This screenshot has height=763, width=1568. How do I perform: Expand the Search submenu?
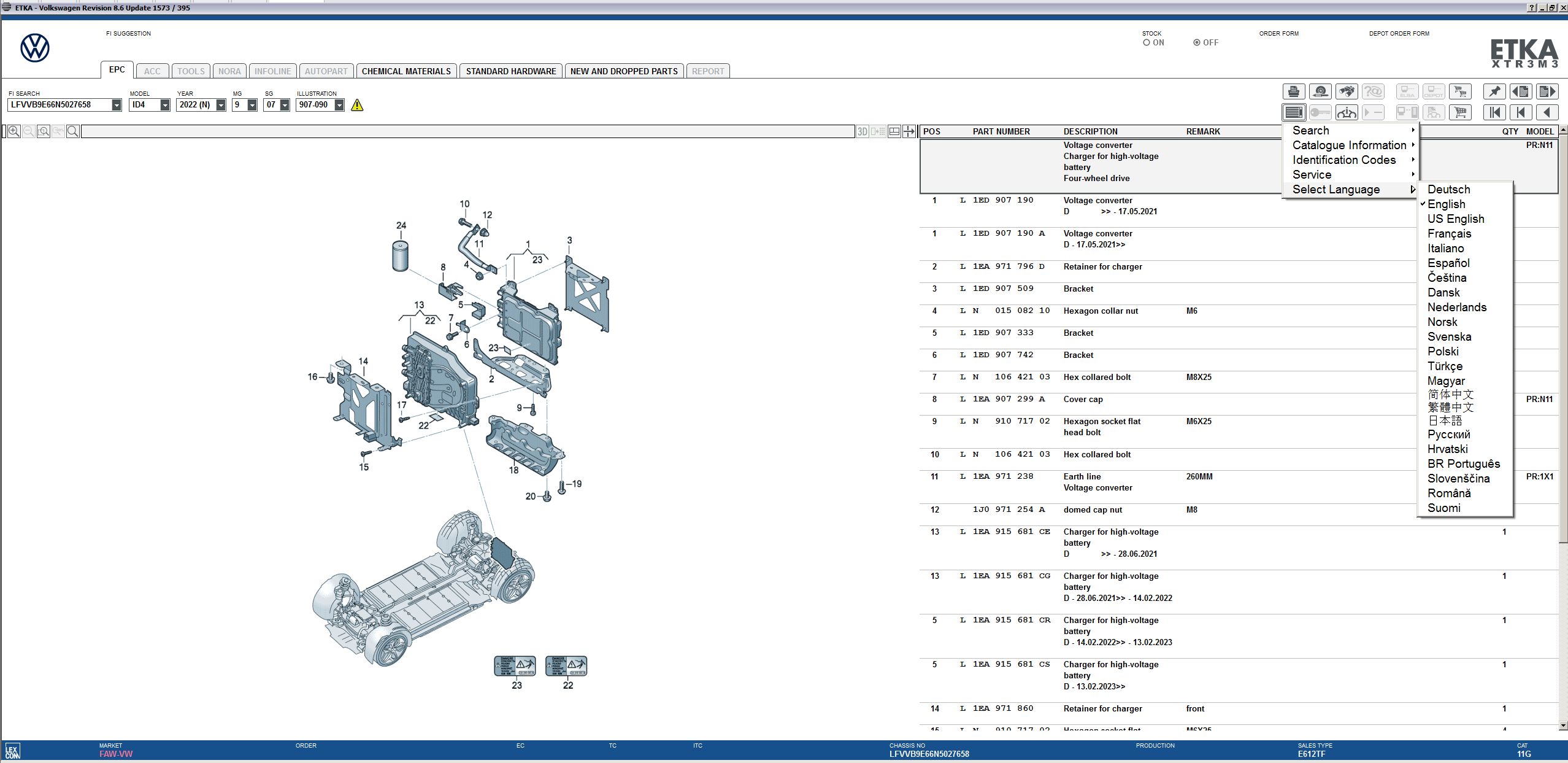coord(1350,130)
